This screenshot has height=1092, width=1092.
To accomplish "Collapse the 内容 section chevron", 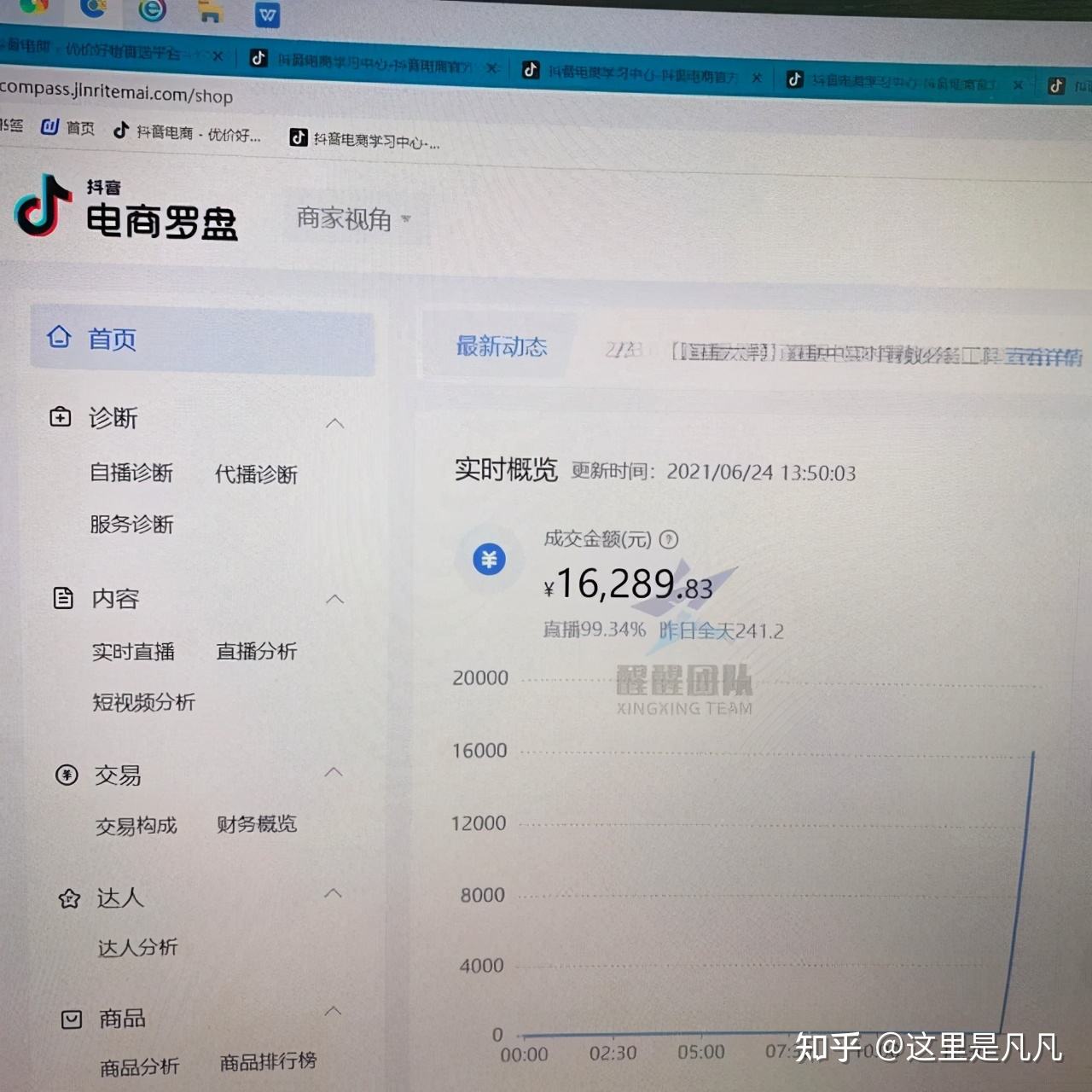I will (335, 600).
